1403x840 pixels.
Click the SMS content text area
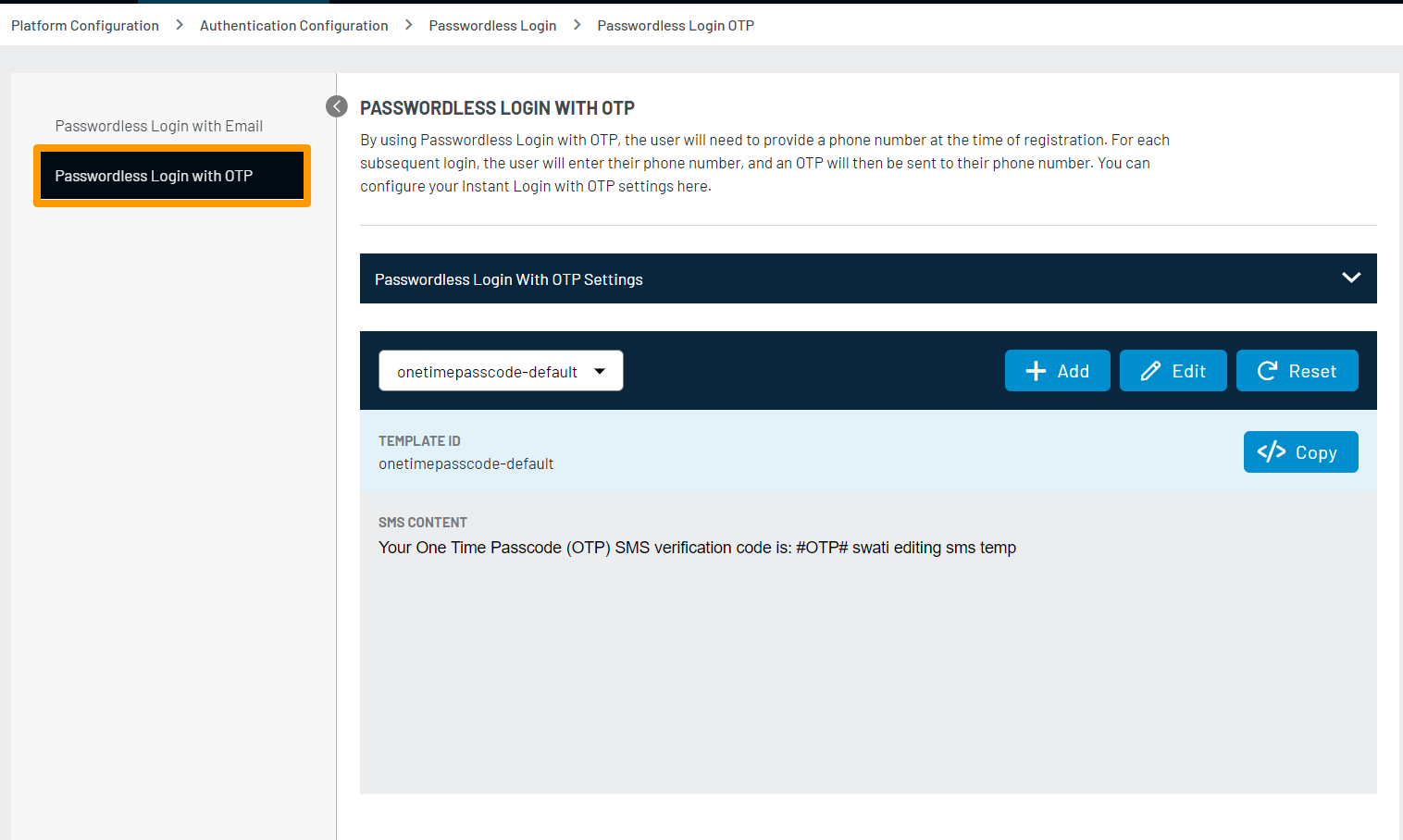pyautogui.click(x=697, y=547)
